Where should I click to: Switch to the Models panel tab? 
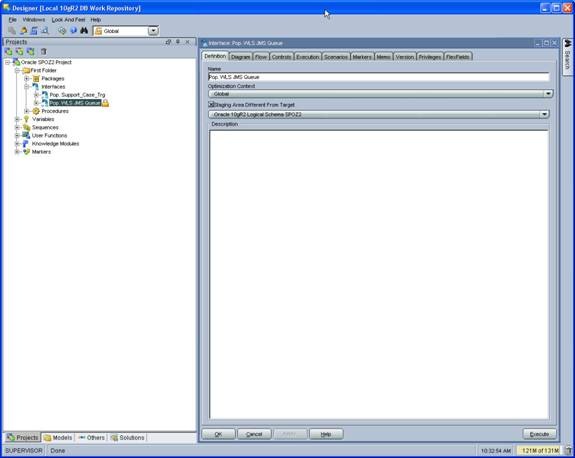click(58, 437)
